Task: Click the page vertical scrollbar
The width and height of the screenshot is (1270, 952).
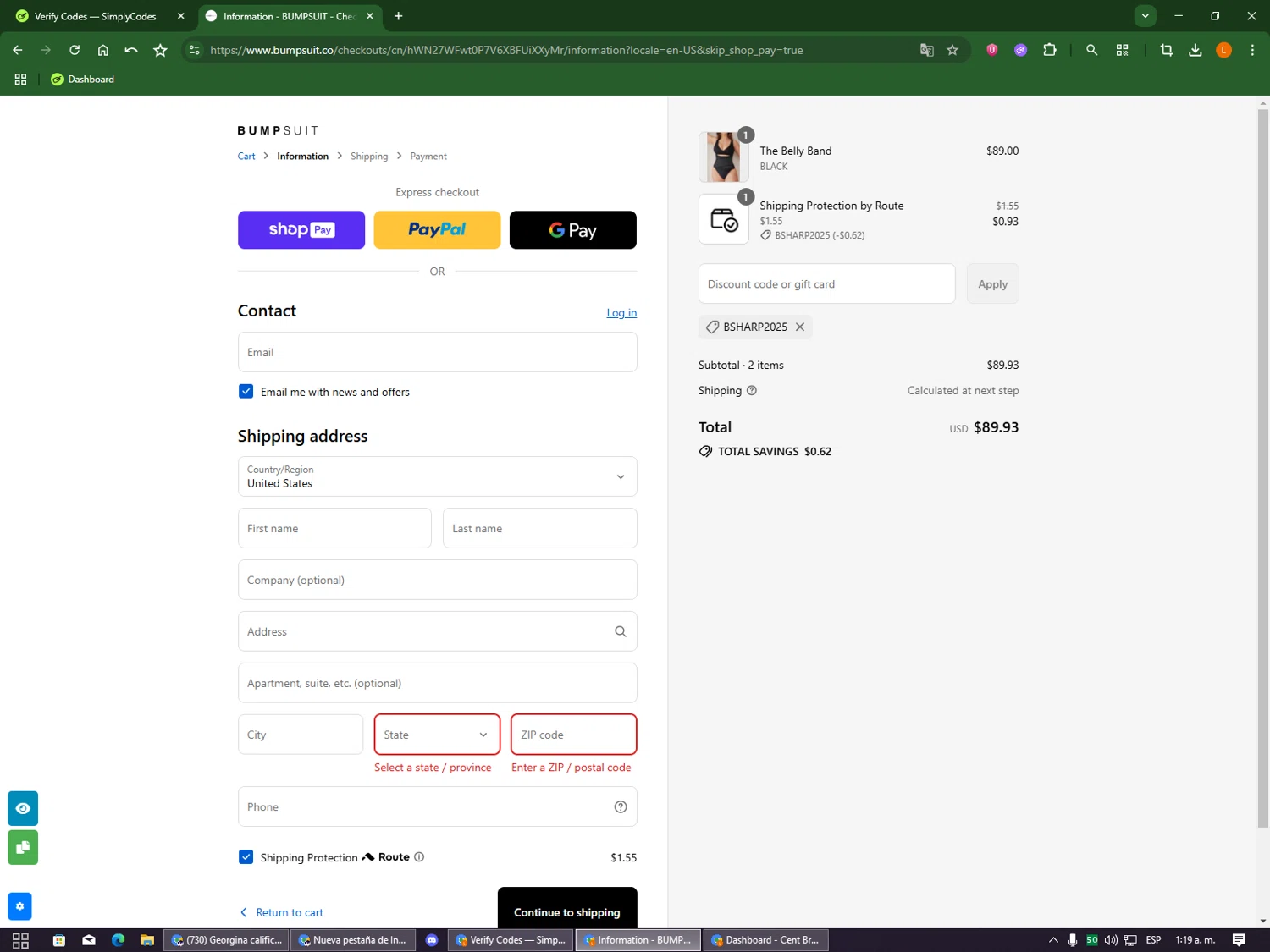Action: coord(1262,467)
